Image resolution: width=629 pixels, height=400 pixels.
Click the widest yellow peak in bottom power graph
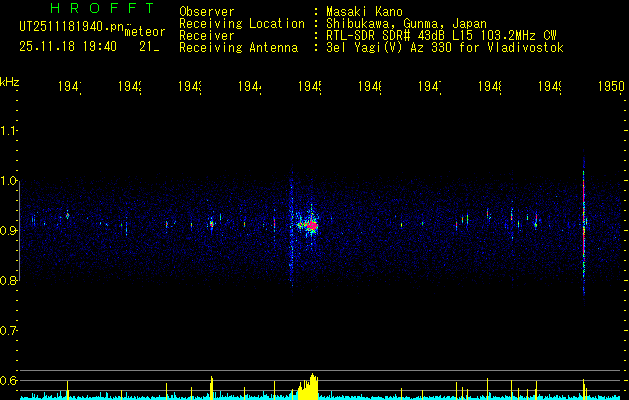[x=308, y=386]
